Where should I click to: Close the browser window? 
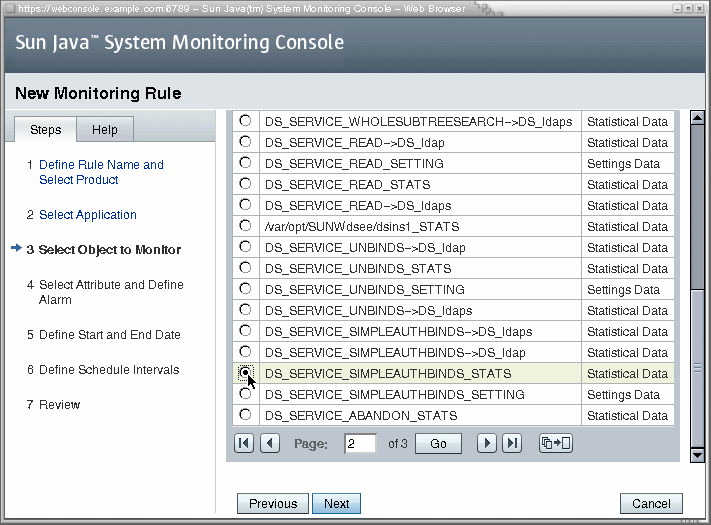(x=699, y=8)
